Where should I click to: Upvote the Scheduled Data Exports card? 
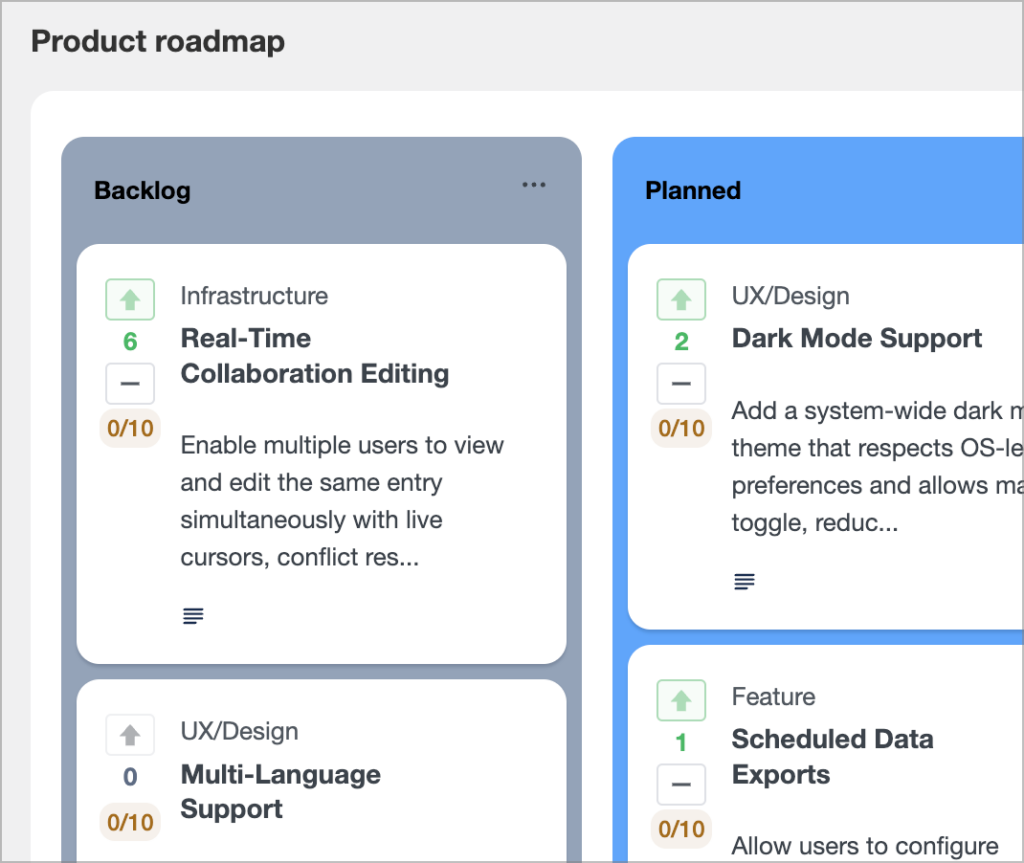pos(681,700)
